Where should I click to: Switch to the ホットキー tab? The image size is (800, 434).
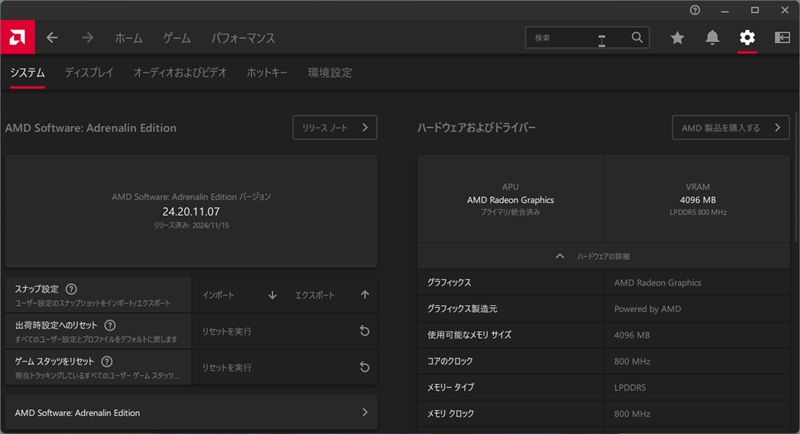pos(267,73)
